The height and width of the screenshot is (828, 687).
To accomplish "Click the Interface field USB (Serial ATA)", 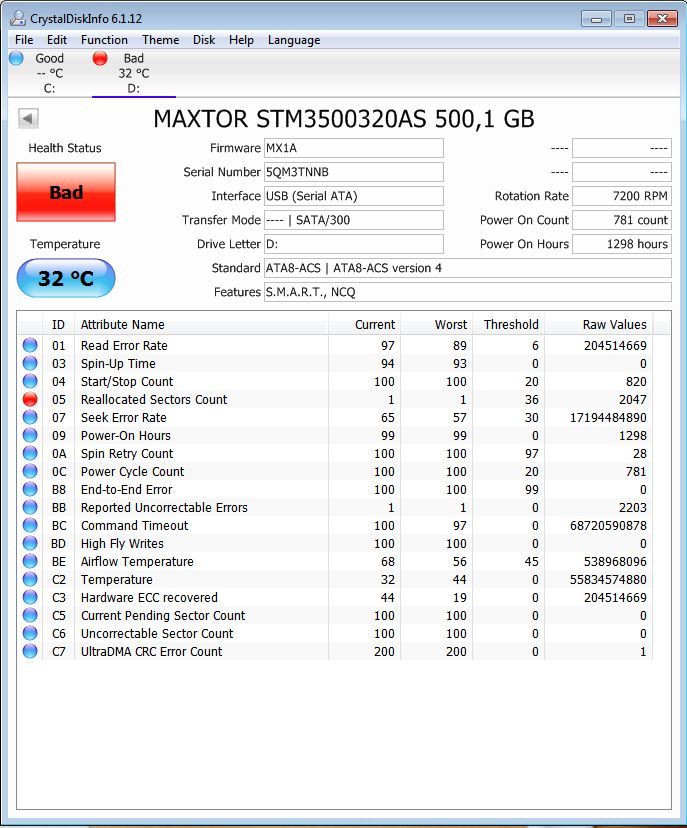I will pos(353,196).
